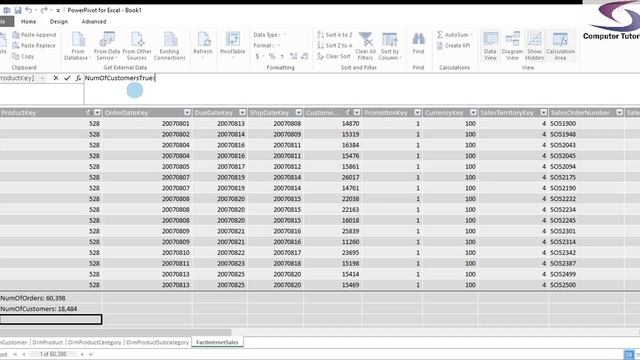The height and width of the screenshot is (360, 640).
Task: Click the Paste Append icon
Action: [x=16, y=35]
